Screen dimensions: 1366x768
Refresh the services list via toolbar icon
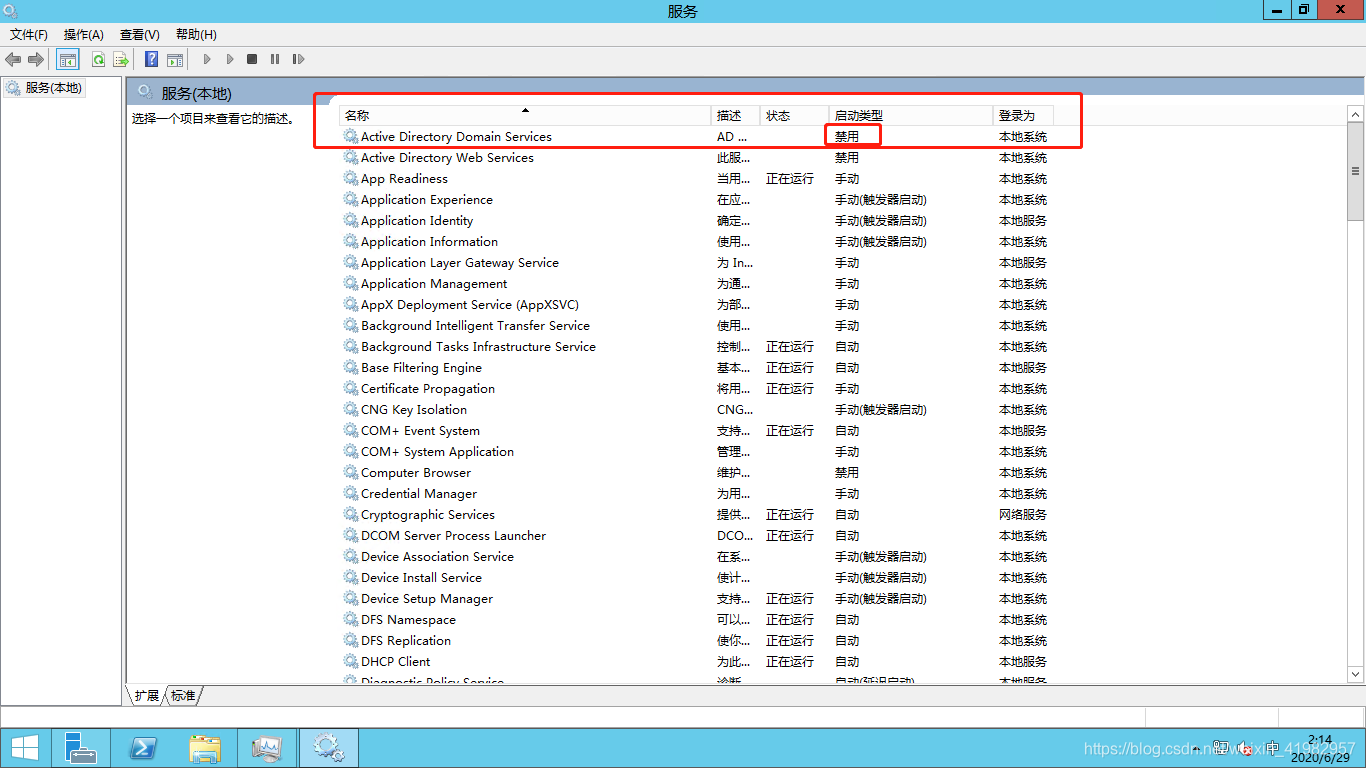tap(98, 60)
